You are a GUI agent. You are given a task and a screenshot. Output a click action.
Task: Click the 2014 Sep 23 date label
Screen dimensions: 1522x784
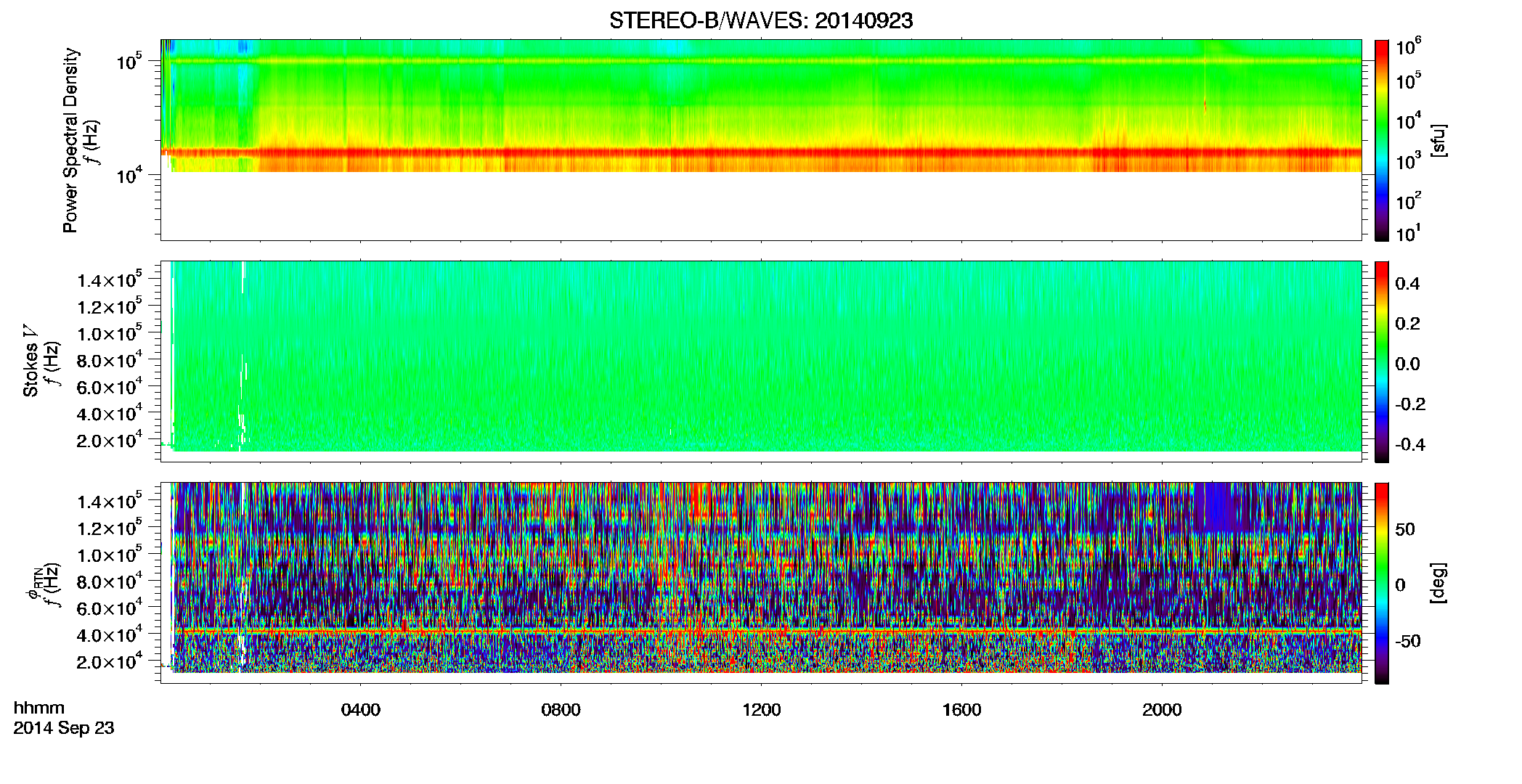coord(64,728)
